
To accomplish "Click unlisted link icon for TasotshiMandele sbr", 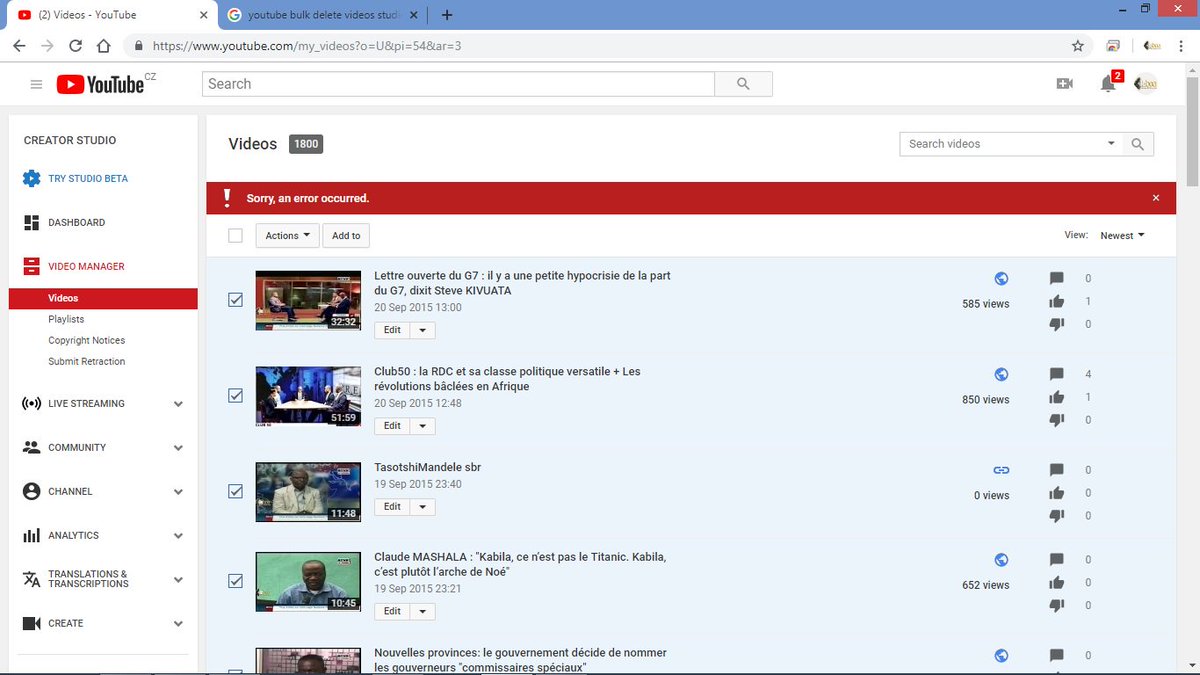I will [x=1001, y=470].
